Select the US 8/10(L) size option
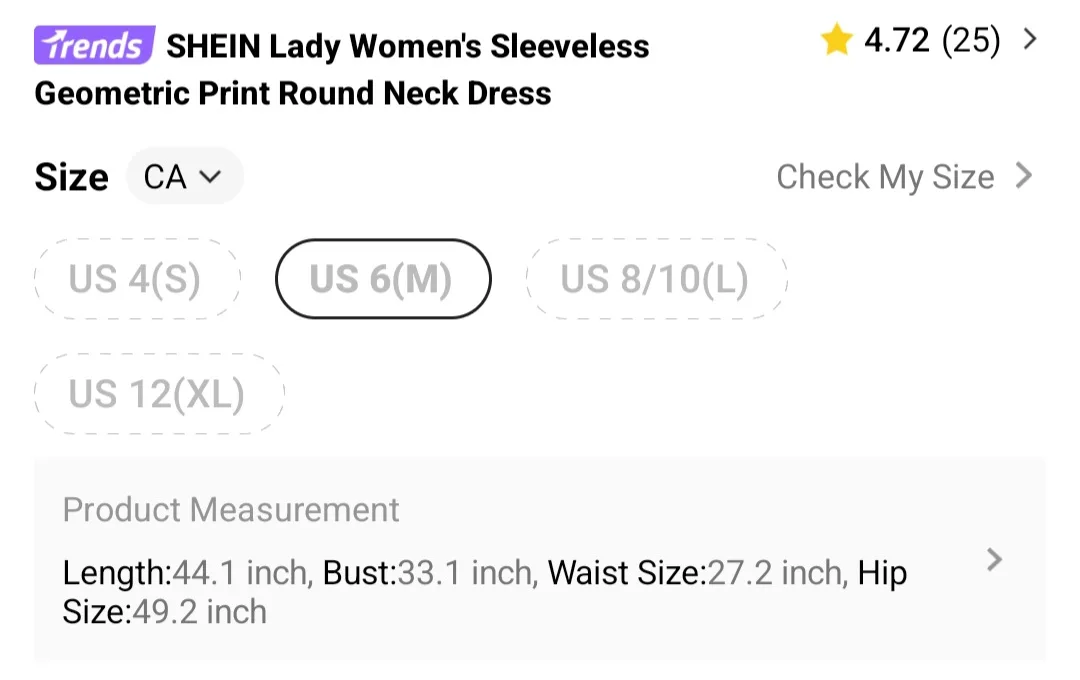 [x=656, y=279]
